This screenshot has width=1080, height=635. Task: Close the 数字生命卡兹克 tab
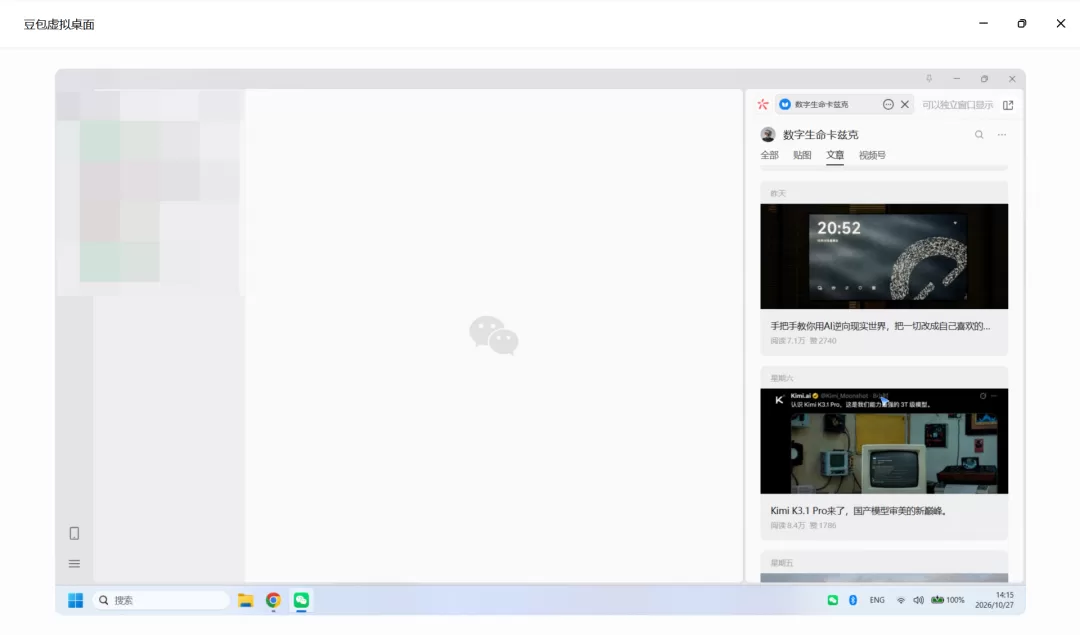(x=905, y=105)
